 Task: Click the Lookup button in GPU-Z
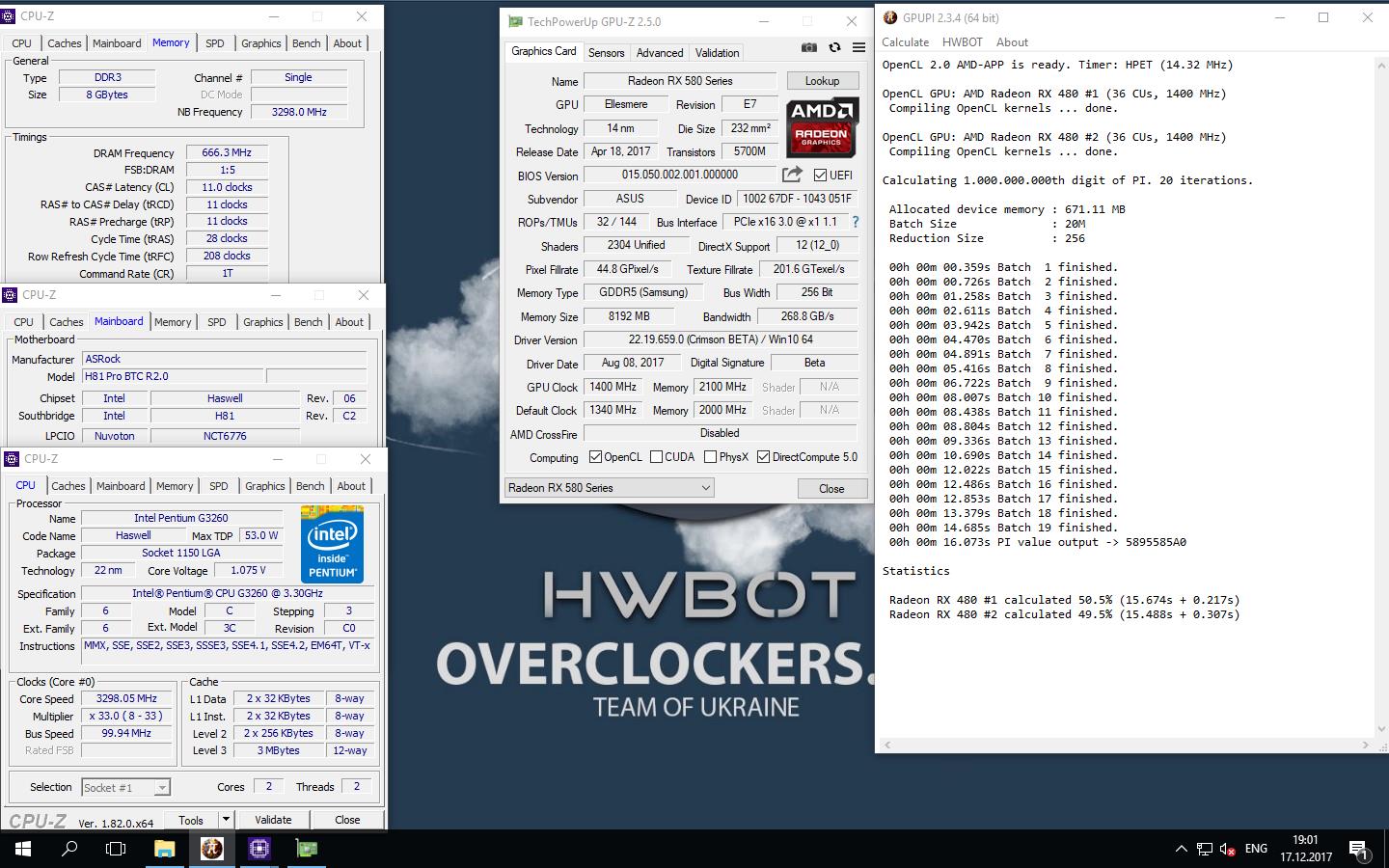point(822,81)
